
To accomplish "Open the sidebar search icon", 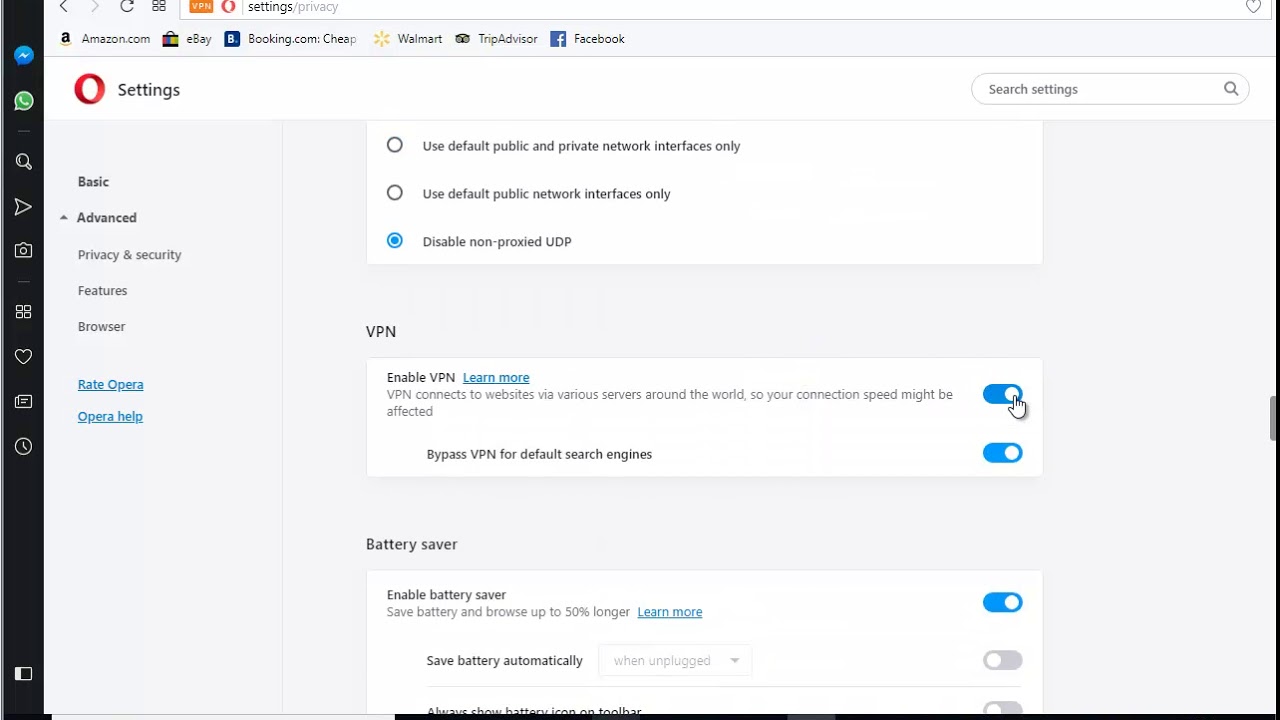I will 24,162.
